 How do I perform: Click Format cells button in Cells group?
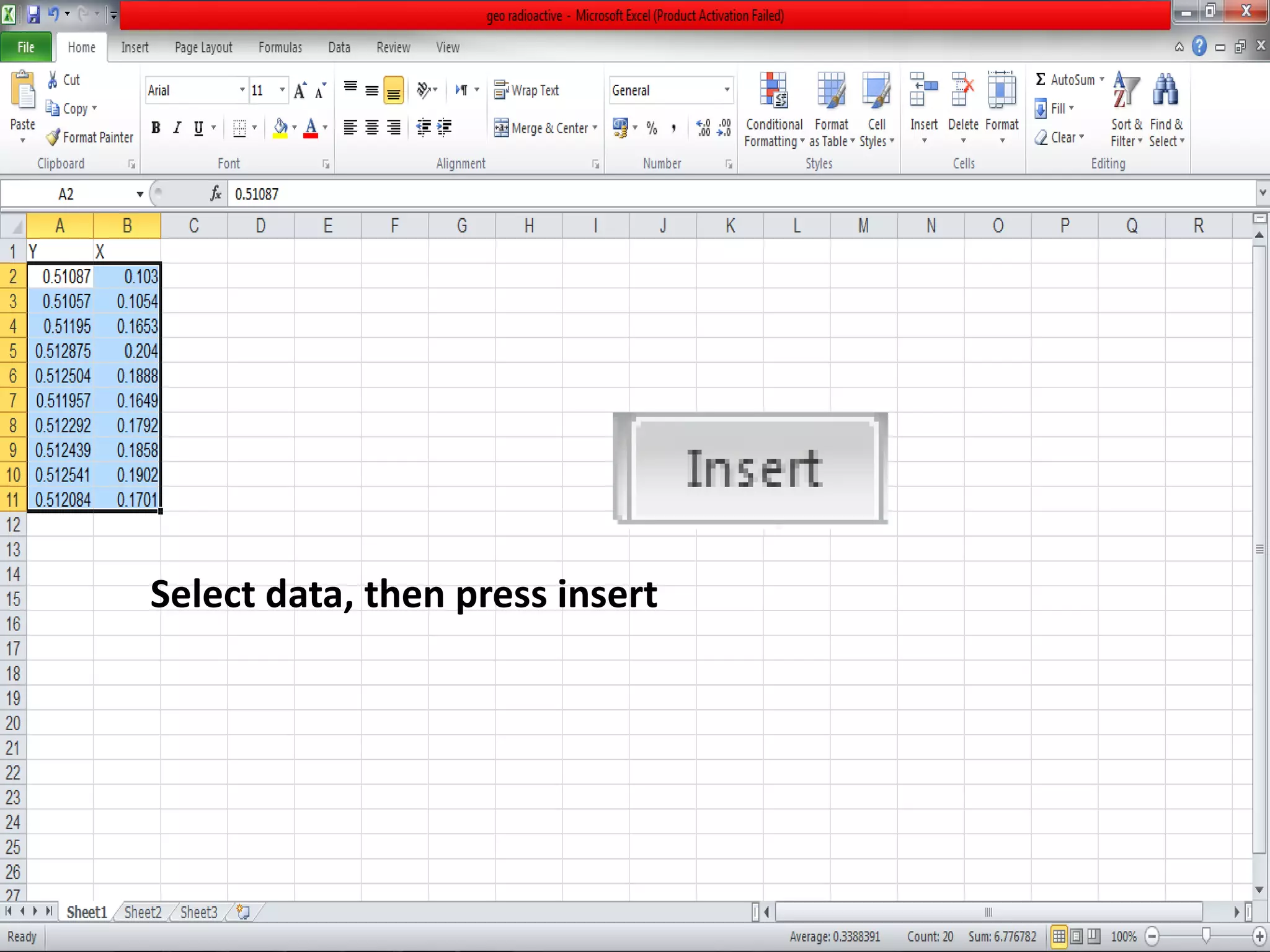1001,108
